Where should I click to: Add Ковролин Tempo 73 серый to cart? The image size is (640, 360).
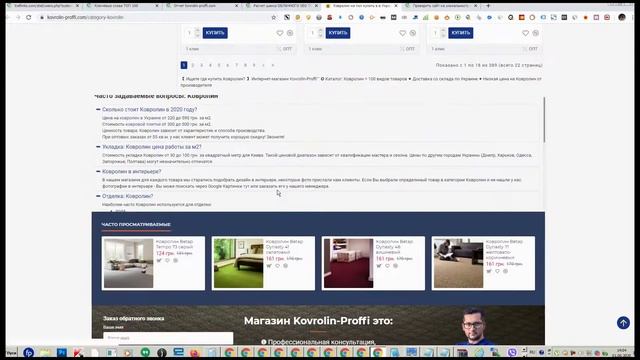click(x=159, y=260)
